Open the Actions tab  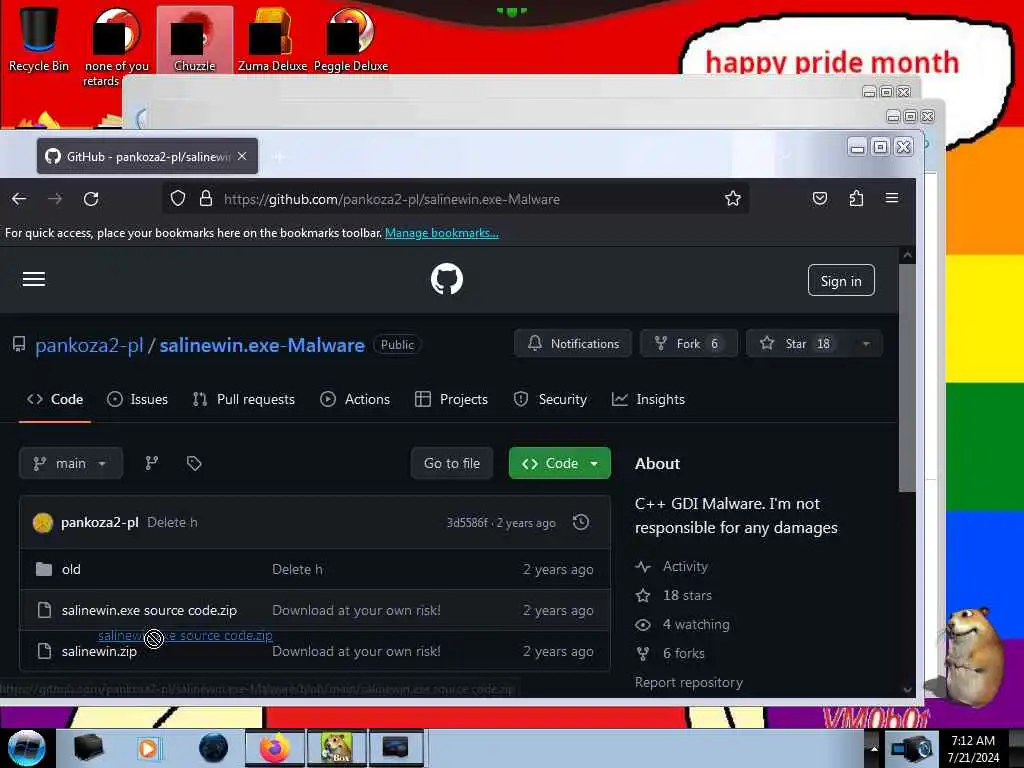(355, 399)
